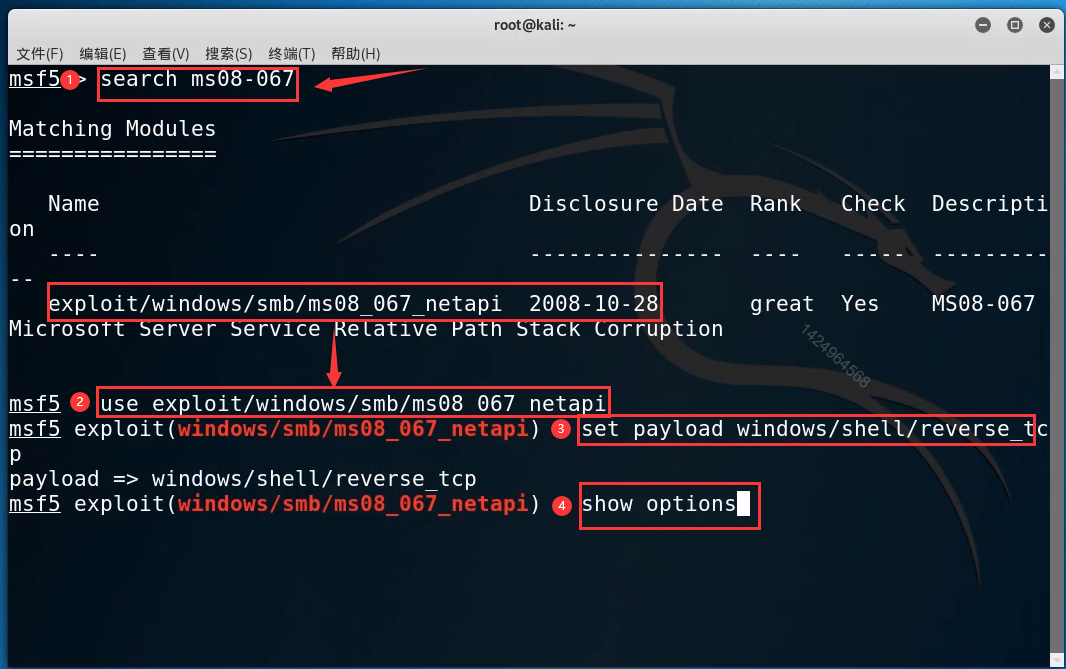Open the 查看(V) menu

point(166,54)
